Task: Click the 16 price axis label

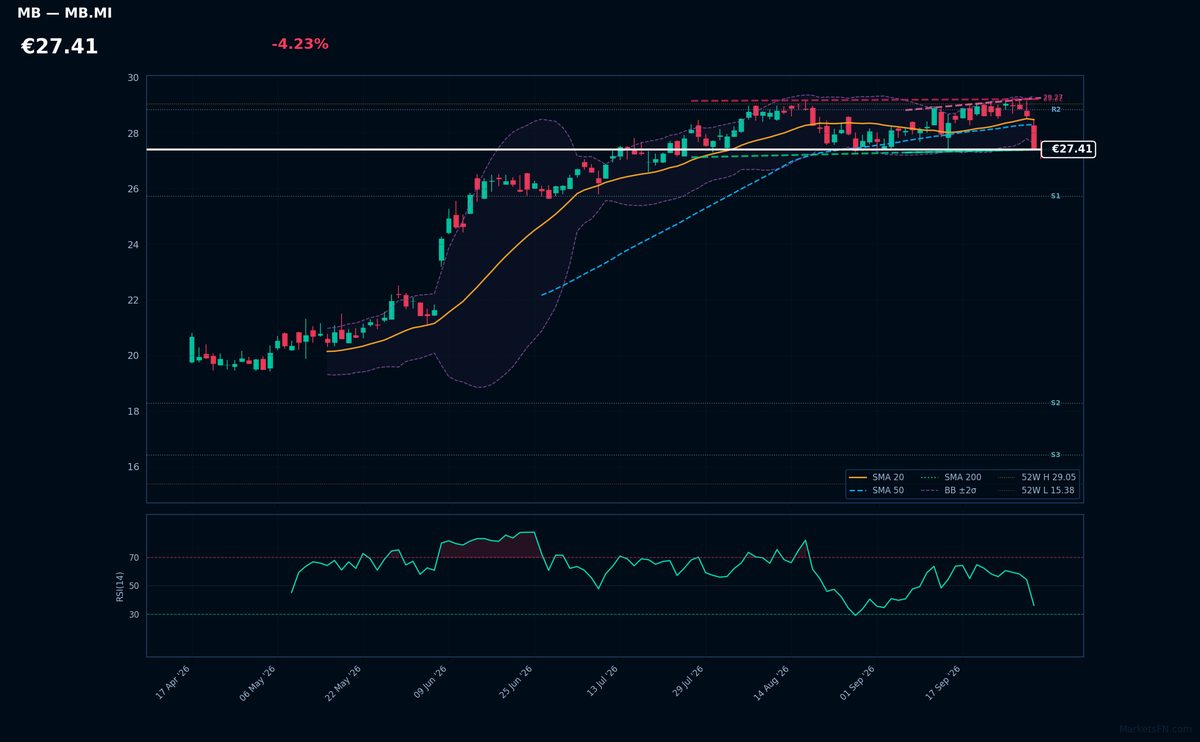Action: 133,467
